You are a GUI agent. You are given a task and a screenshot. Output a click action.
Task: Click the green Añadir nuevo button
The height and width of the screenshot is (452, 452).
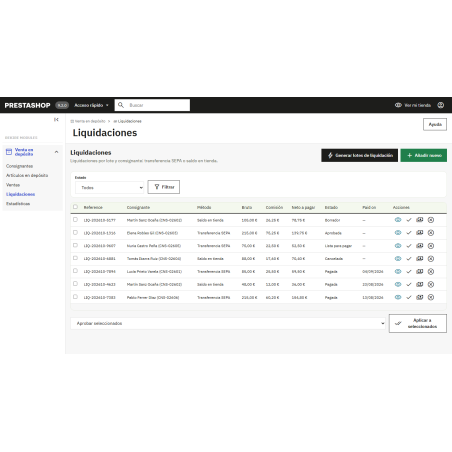(424, 155)
